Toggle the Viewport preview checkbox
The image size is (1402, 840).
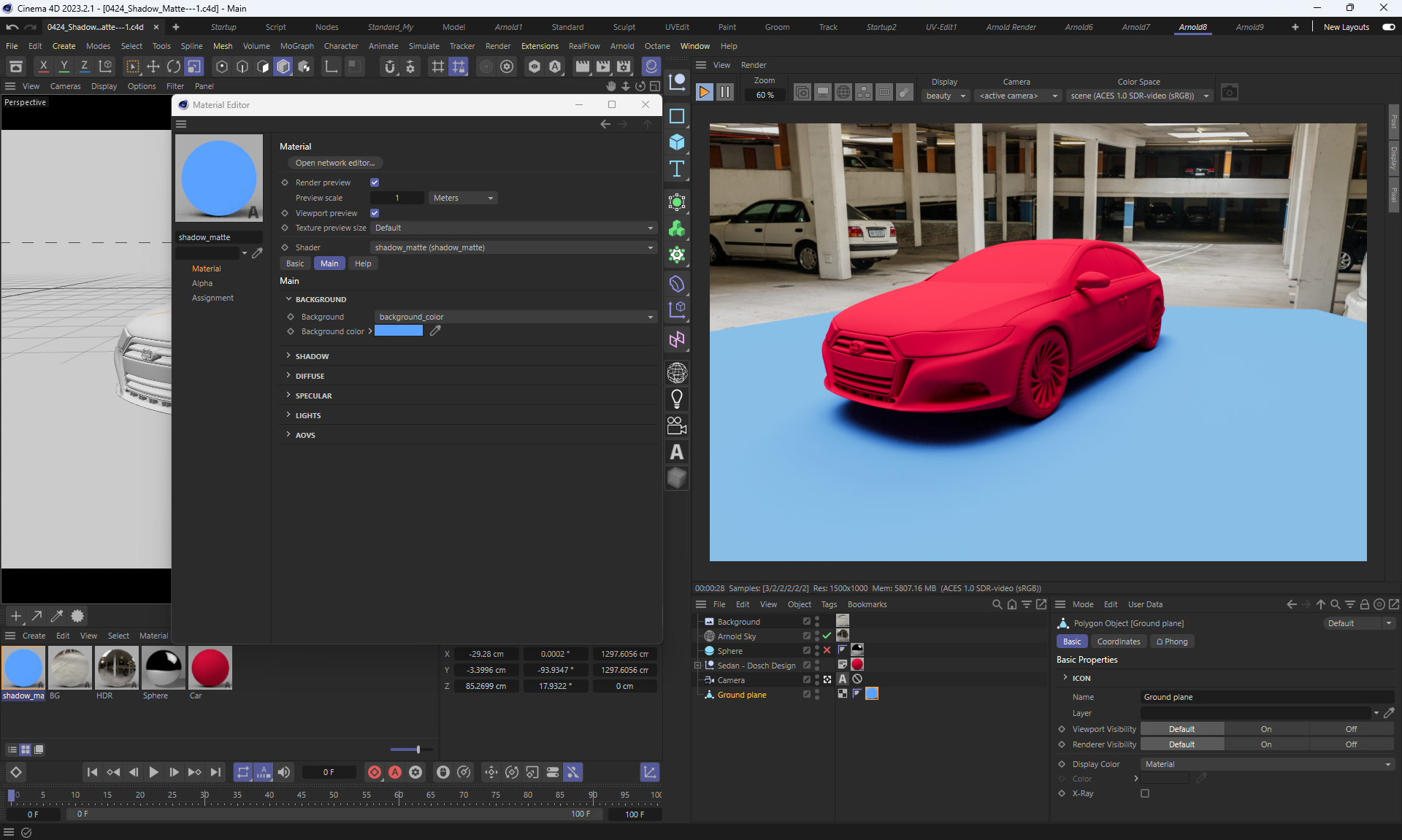tap(375, 213)
